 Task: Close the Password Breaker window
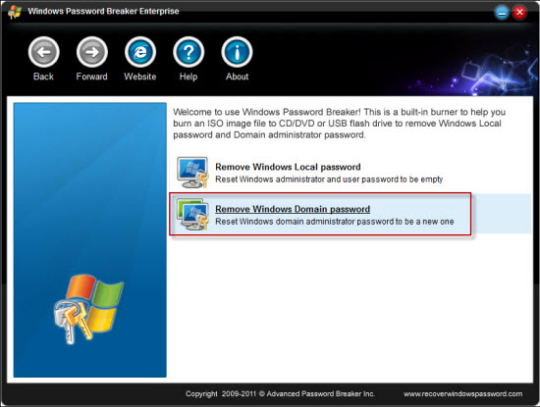(519, 13)
